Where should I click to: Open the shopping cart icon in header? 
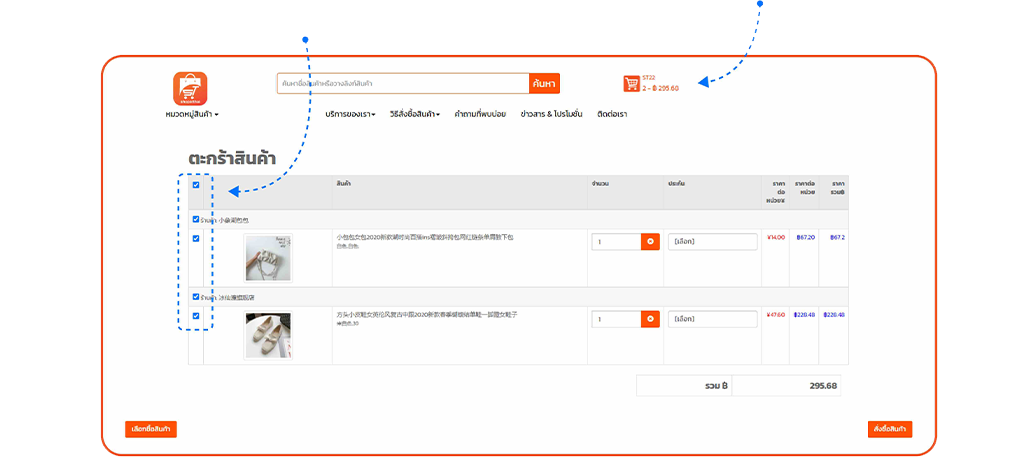(x=631, y=83)
